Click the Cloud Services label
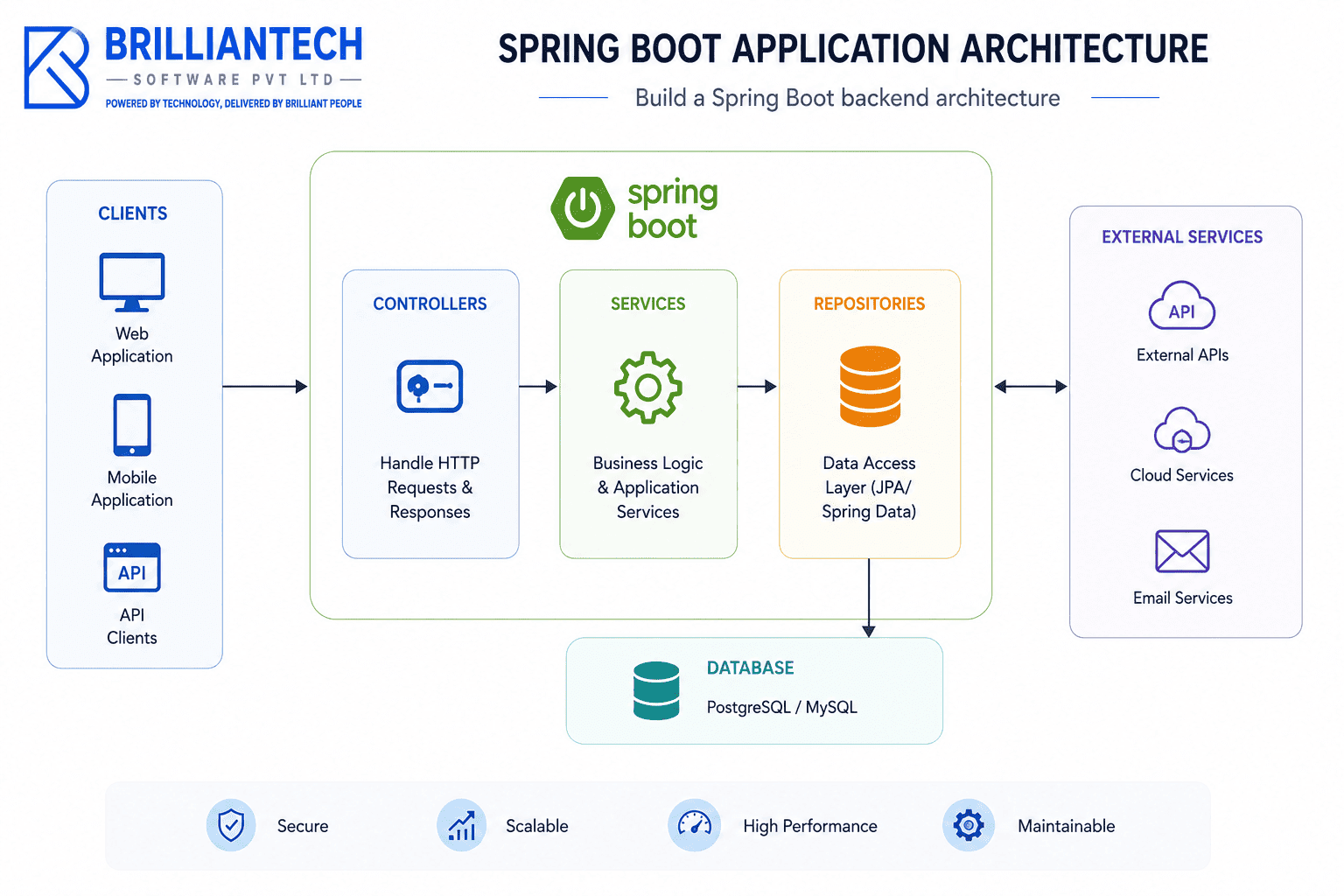Screen dimensions: 1344x896 tap(1182, 475)
